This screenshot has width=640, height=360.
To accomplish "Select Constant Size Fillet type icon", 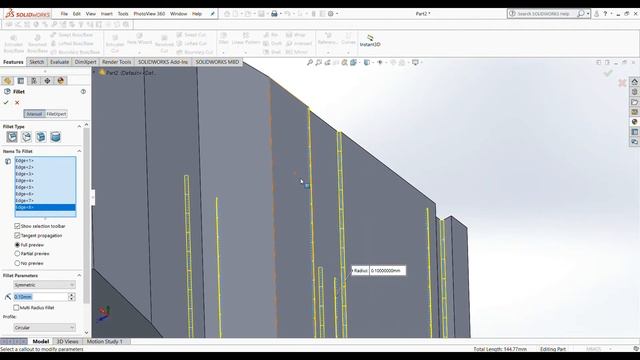I will tap(12, 137).
